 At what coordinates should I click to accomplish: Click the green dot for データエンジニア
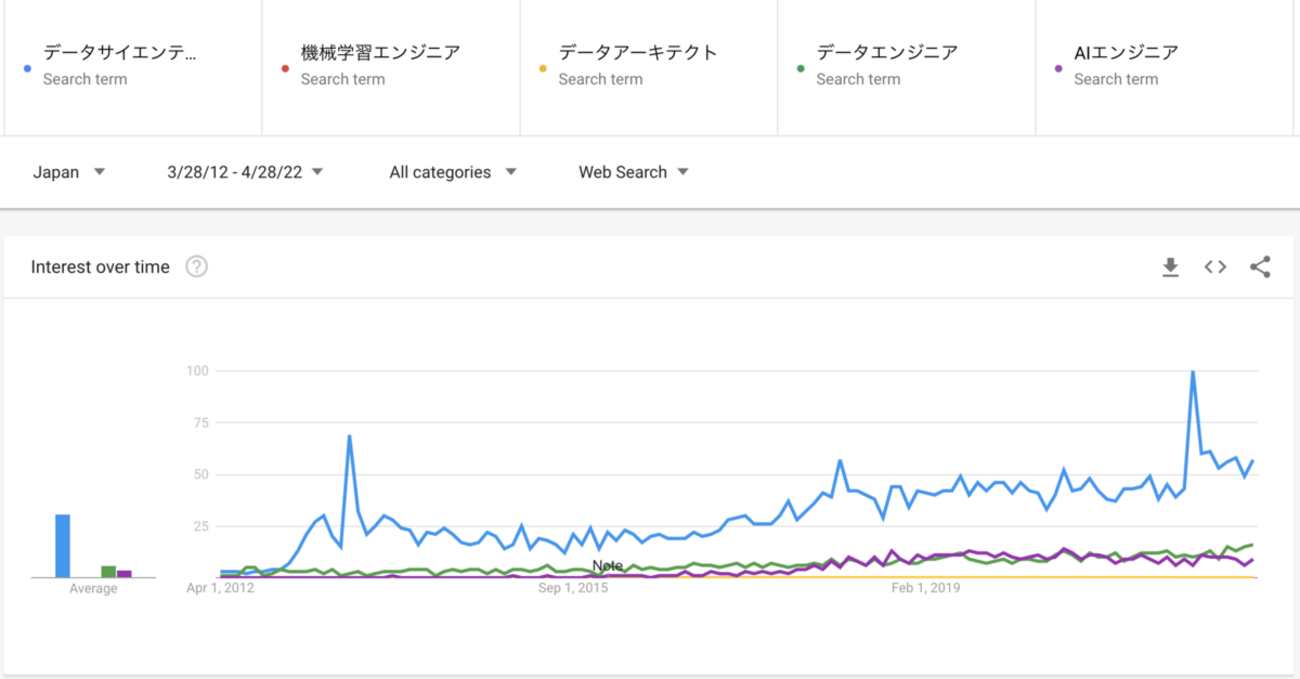tap(801, 69)
